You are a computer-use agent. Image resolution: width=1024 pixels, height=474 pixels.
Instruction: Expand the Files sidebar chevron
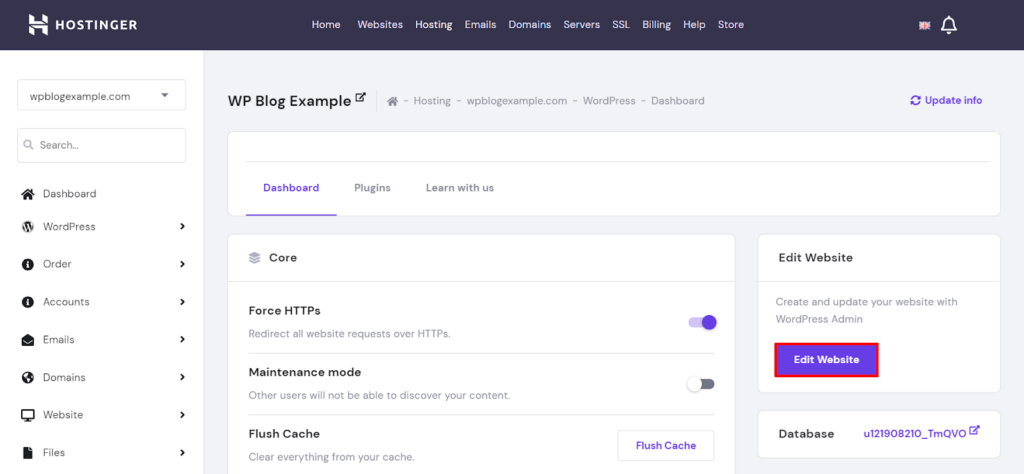click(x=182, y=452)
